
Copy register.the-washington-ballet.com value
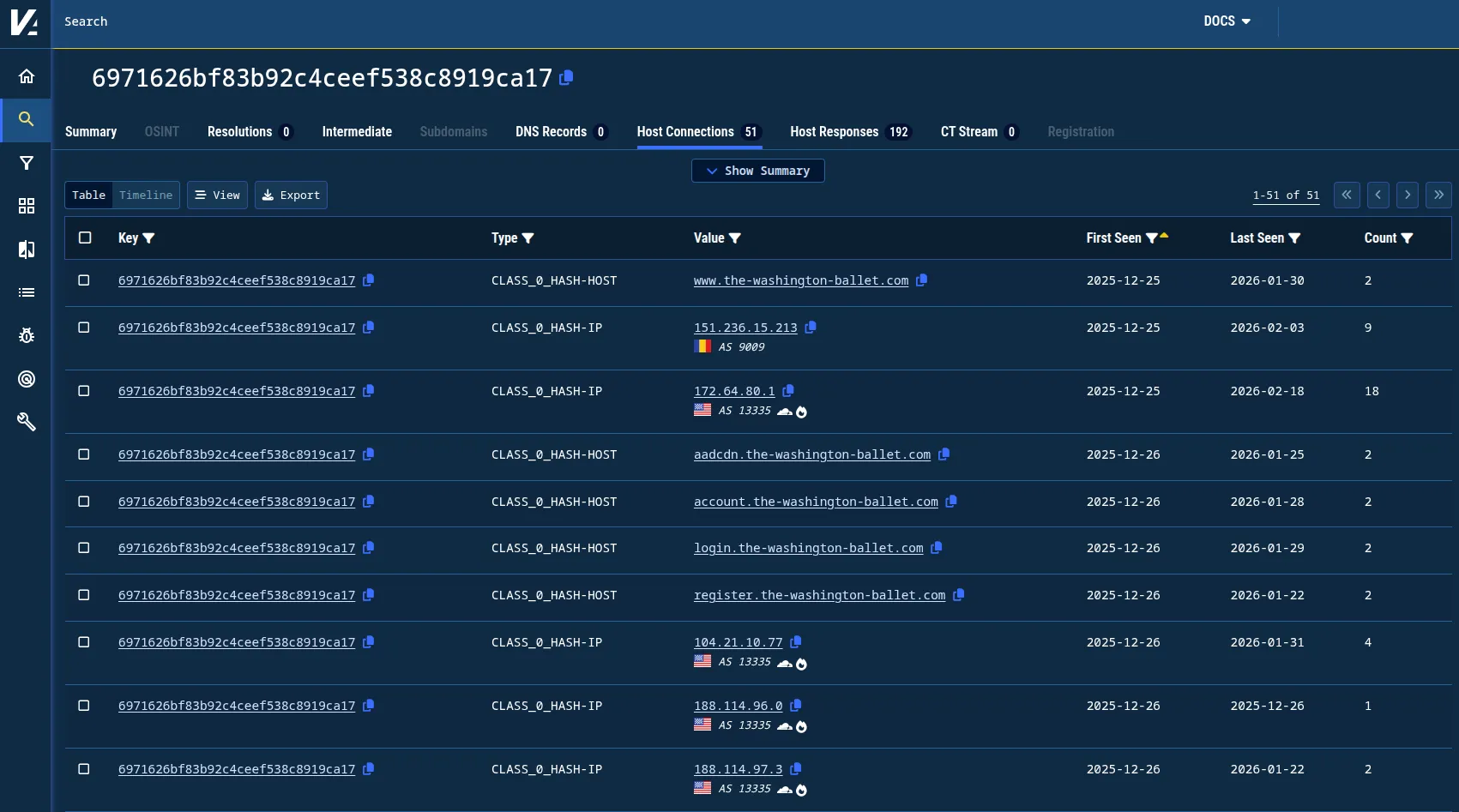pyautogui.click(x=959, y=595)
